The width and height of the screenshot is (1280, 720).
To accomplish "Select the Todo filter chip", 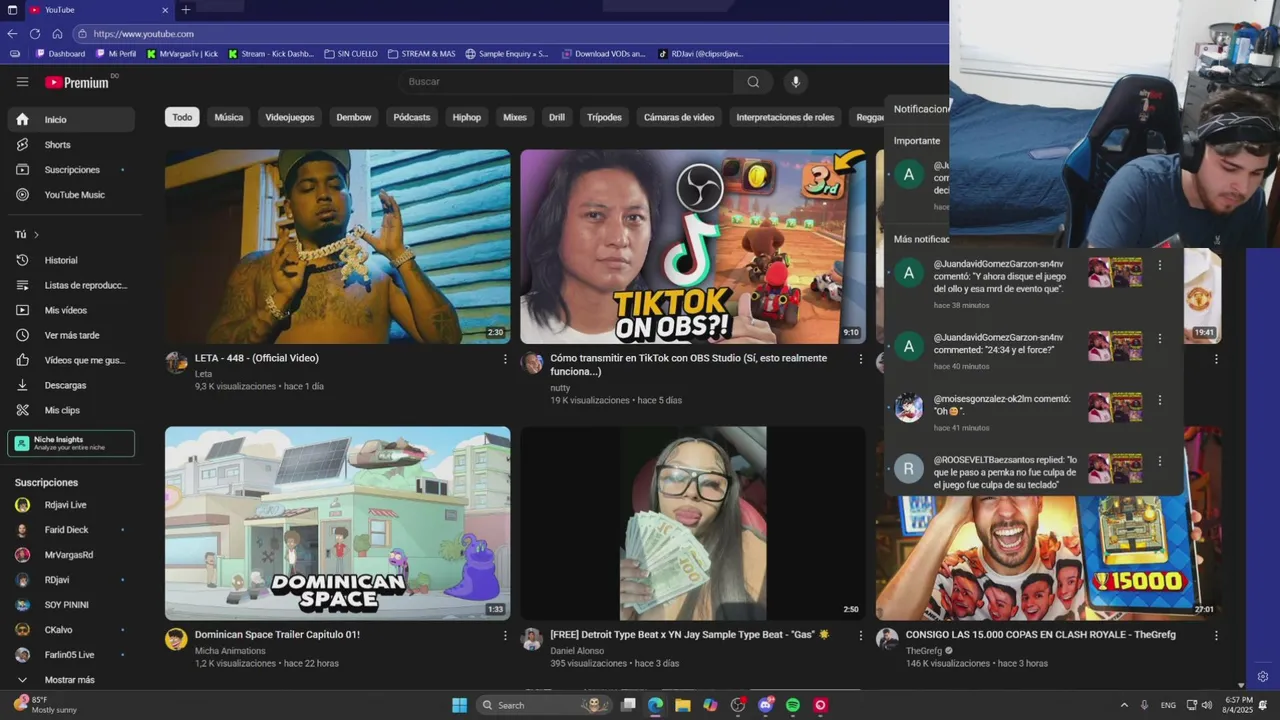I will coord(182,117).
